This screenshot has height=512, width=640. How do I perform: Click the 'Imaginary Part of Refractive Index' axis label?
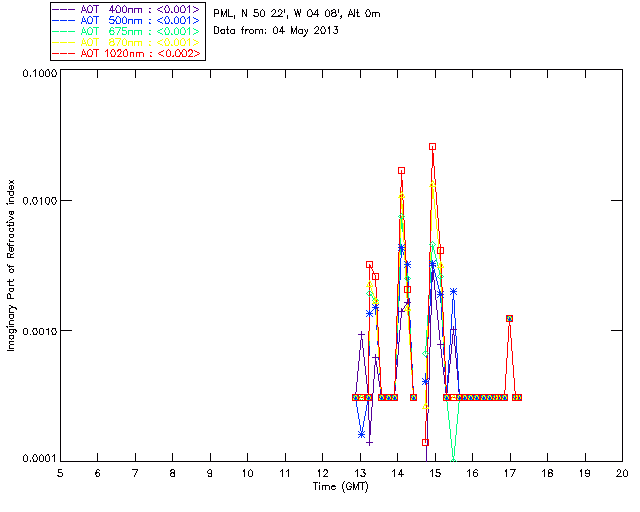tap(11, 265)
